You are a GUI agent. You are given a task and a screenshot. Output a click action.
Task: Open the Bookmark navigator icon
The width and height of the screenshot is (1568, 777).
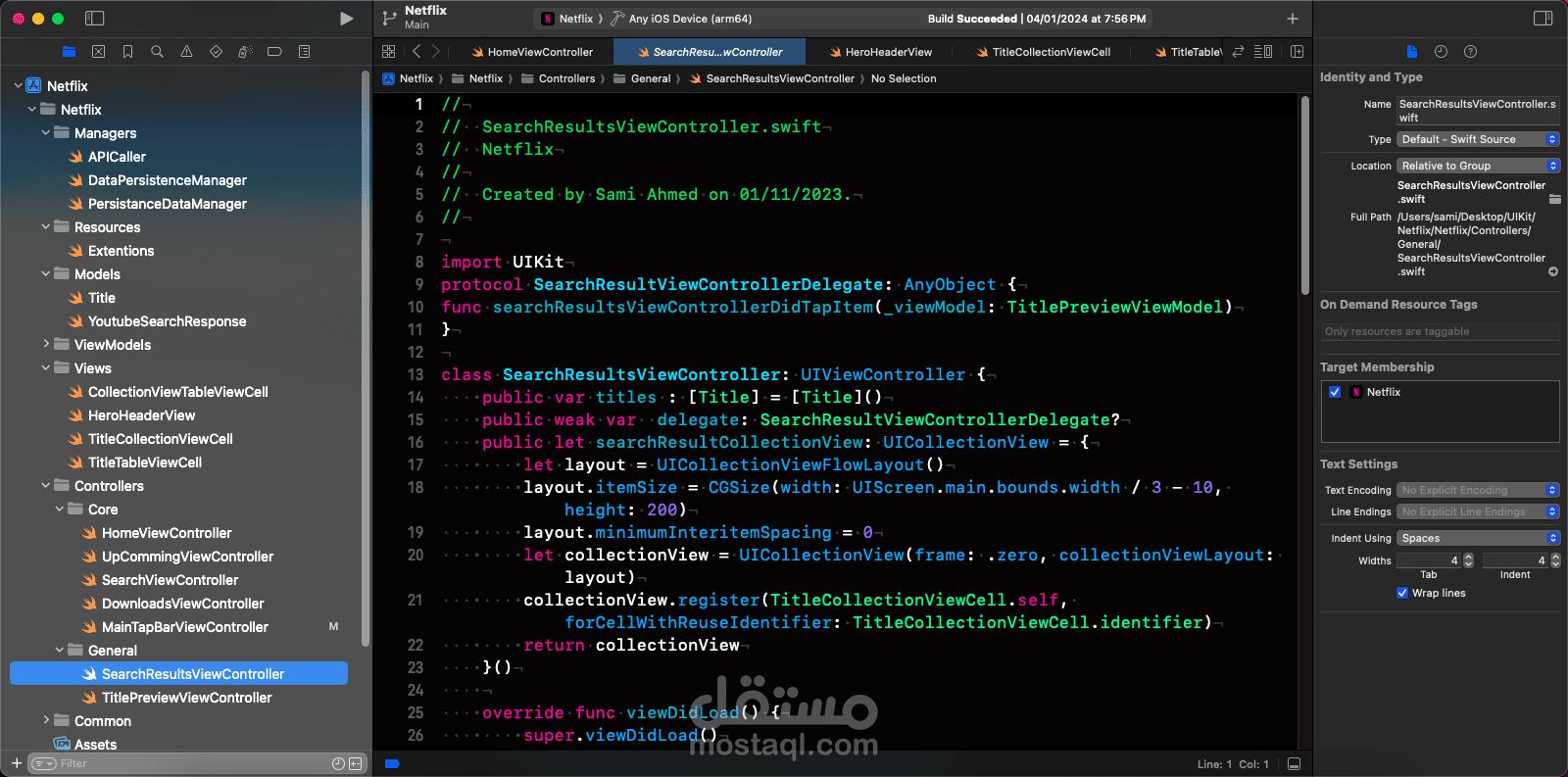(127, 52)
